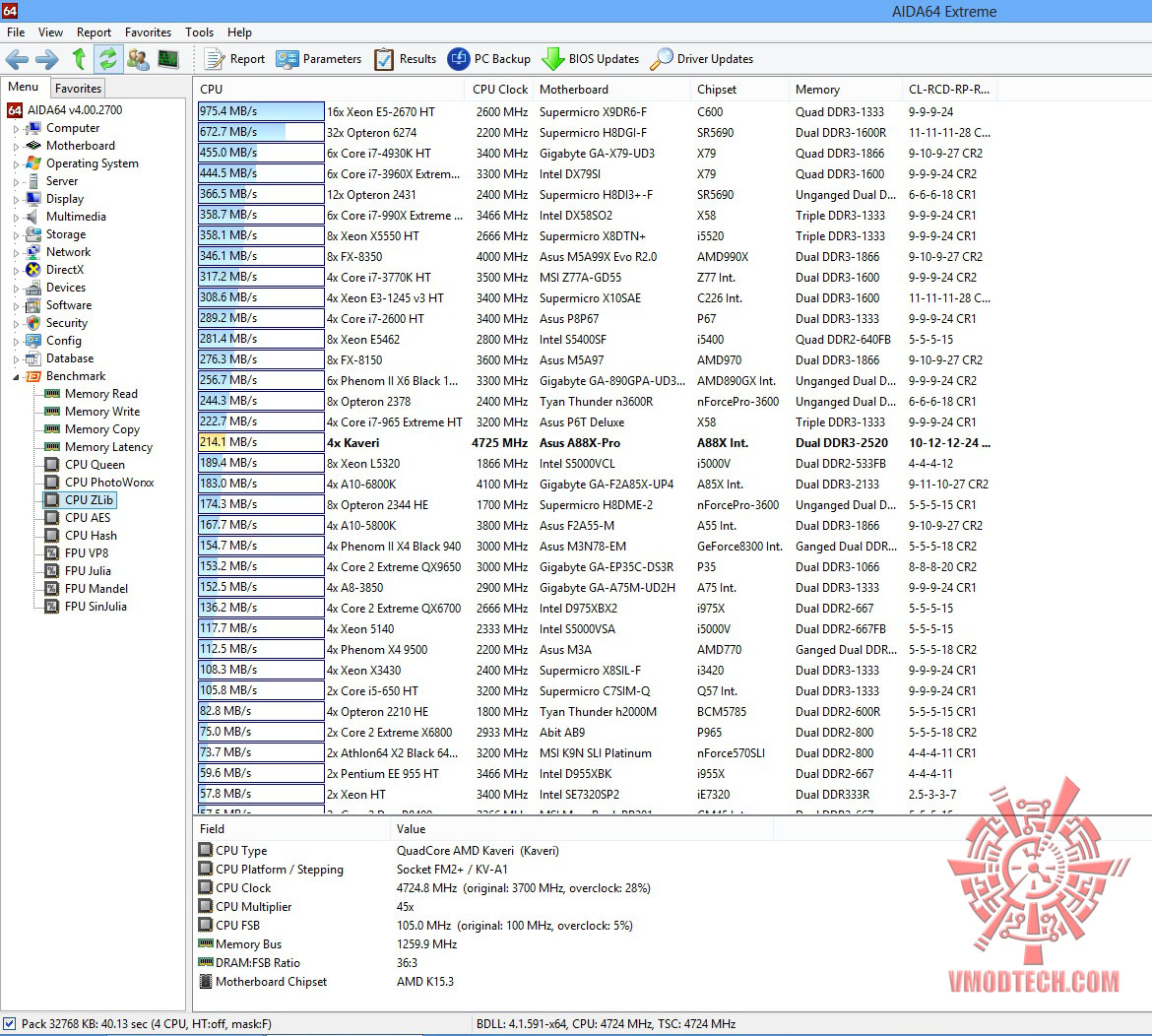Image resolution: width=1152 pixels, height=1036 pixels.
Task: Click the Refresh toolbar icon
Action: (x=108, y=59)
